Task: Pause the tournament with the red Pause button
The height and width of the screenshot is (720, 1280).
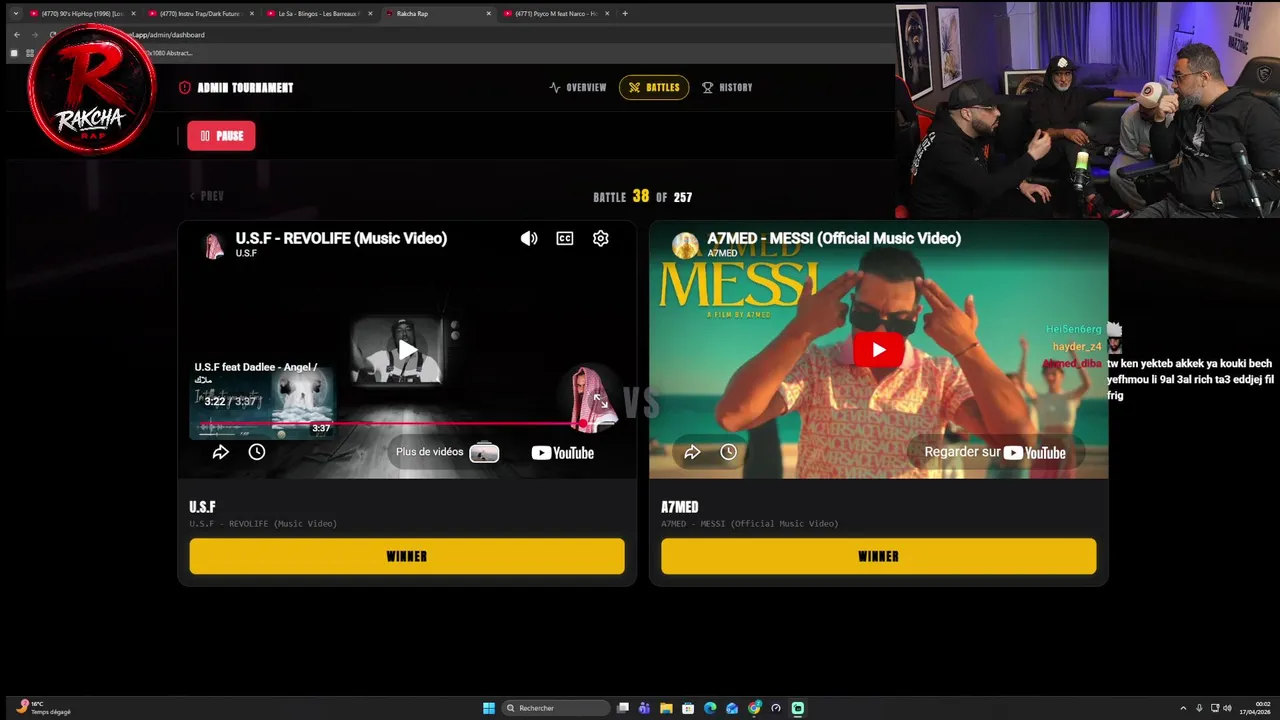Action: click(221, 136)
